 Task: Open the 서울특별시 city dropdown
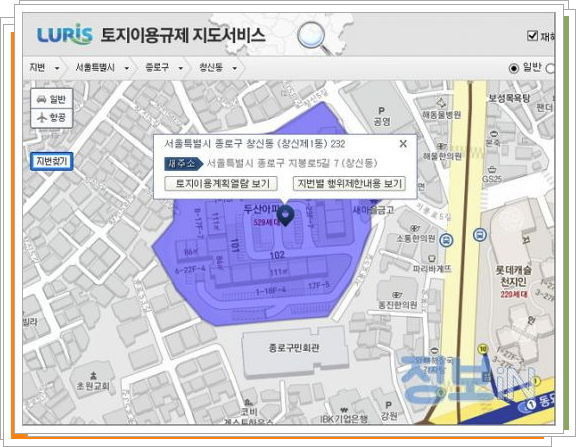tap(102, 68)
